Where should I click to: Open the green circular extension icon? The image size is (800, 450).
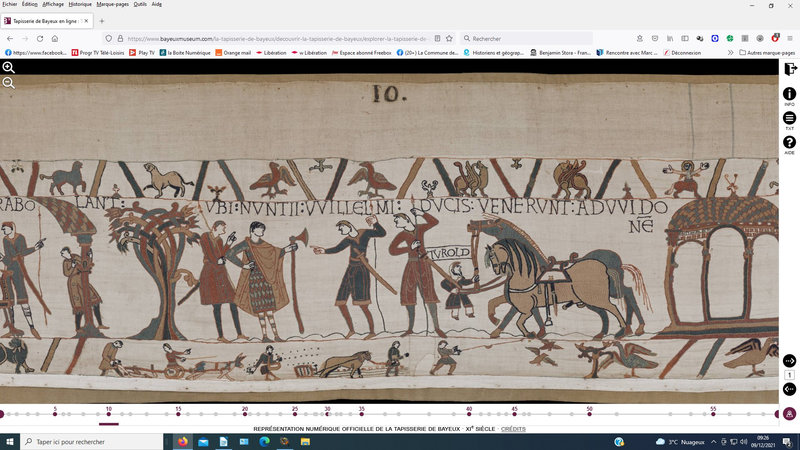[730, 39]
